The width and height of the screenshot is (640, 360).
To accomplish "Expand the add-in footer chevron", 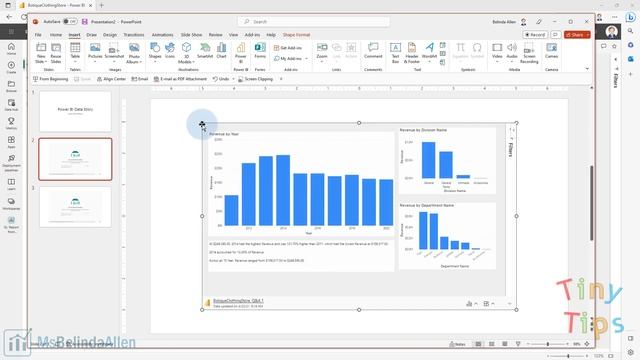I will coord(509,304).
